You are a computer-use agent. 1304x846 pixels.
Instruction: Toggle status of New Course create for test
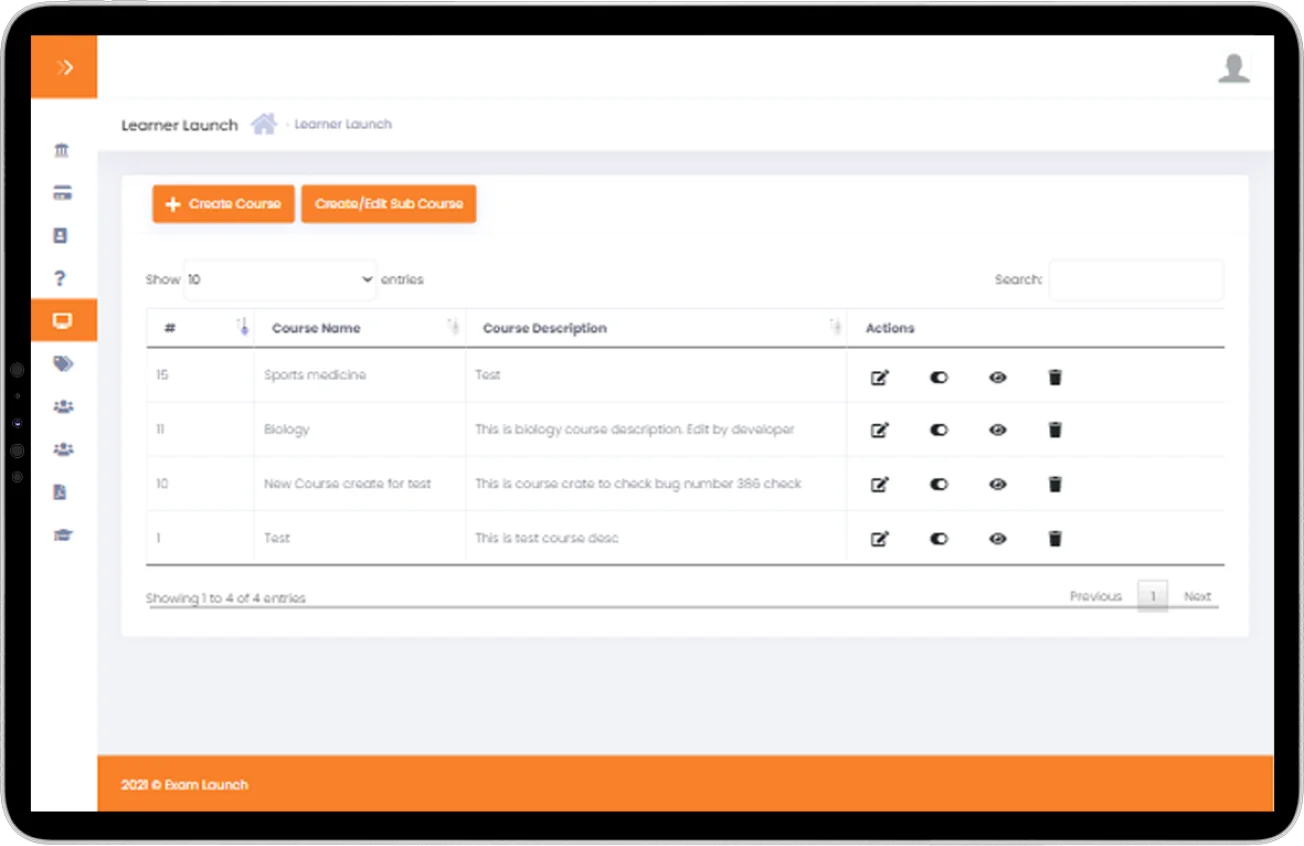pyautogui.click(x=938, y=484)
